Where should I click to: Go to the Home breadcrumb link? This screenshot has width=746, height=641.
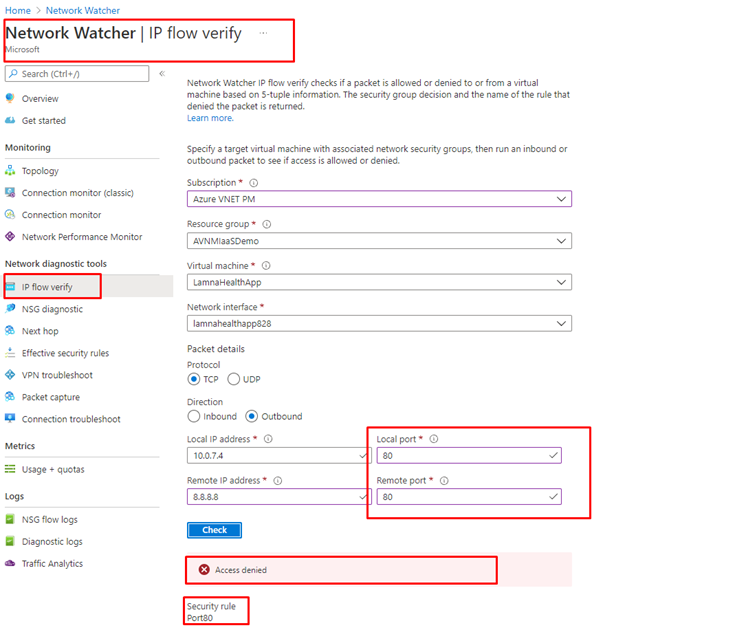(x=18, y=10)
